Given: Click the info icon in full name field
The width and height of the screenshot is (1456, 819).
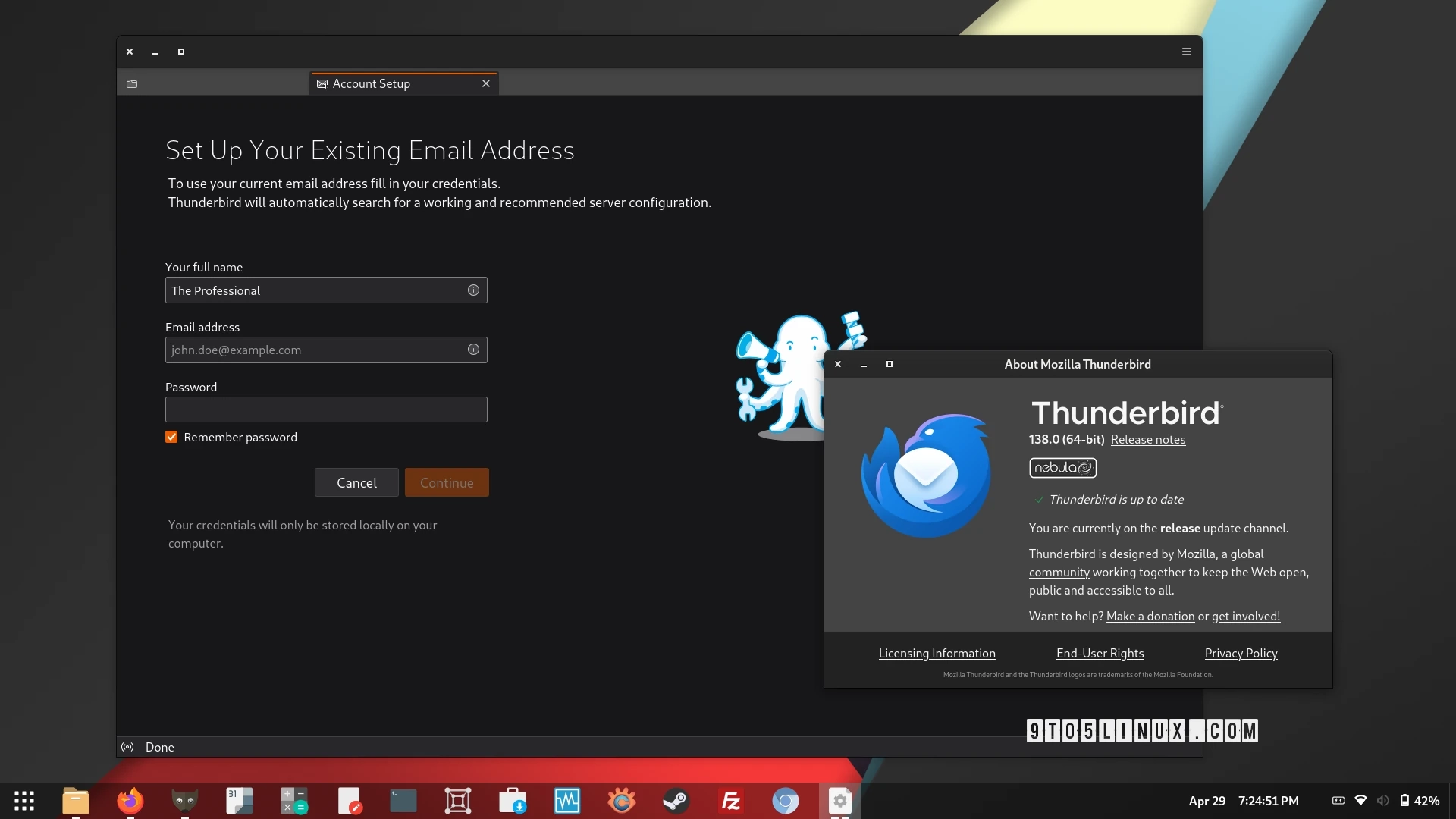Looking at the screenshot, I should tap(473, 290).
